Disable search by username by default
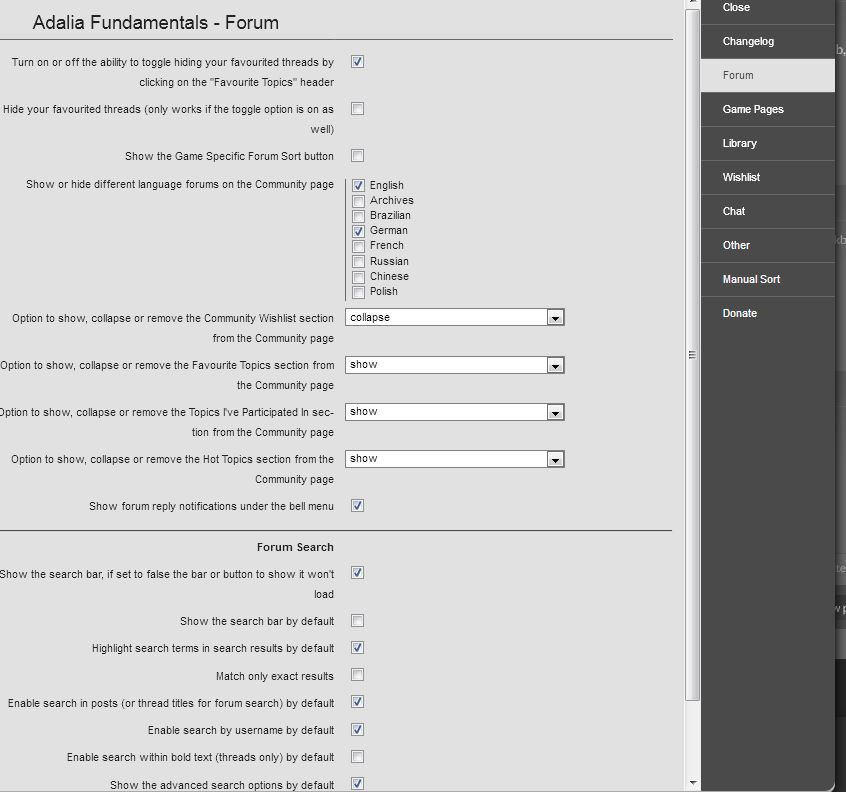Image resolution: width=846 pixels, height=792 pixels. [357, 729]
